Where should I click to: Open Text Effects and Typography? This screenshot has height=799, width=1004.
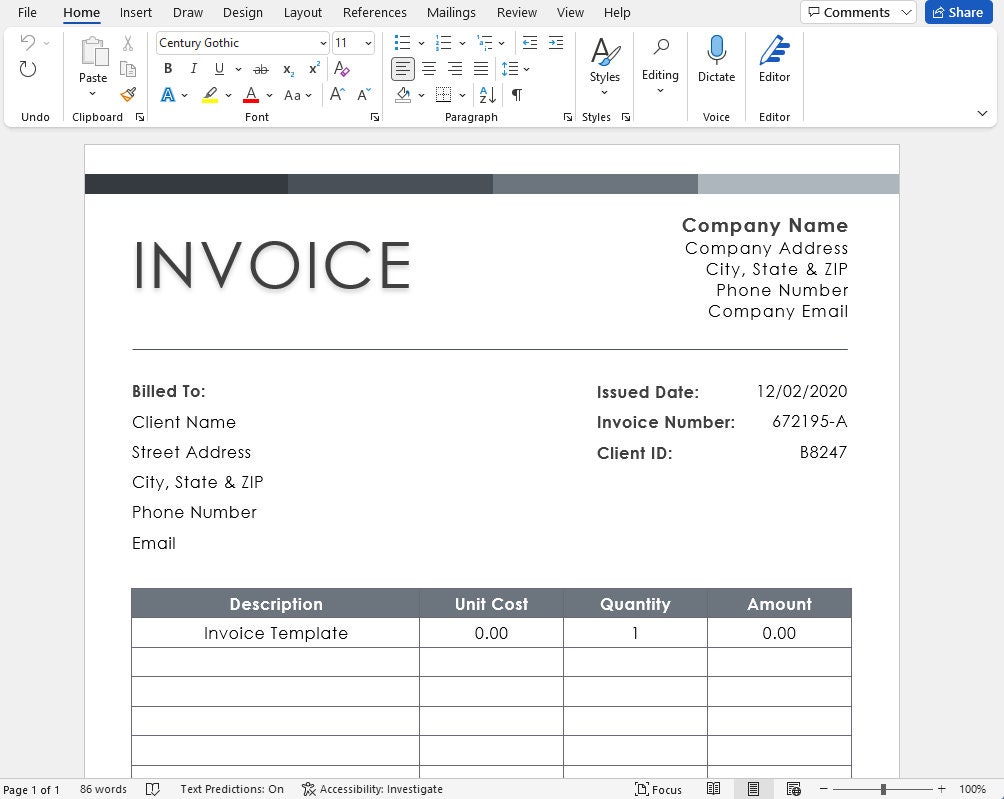pos(168,95)
